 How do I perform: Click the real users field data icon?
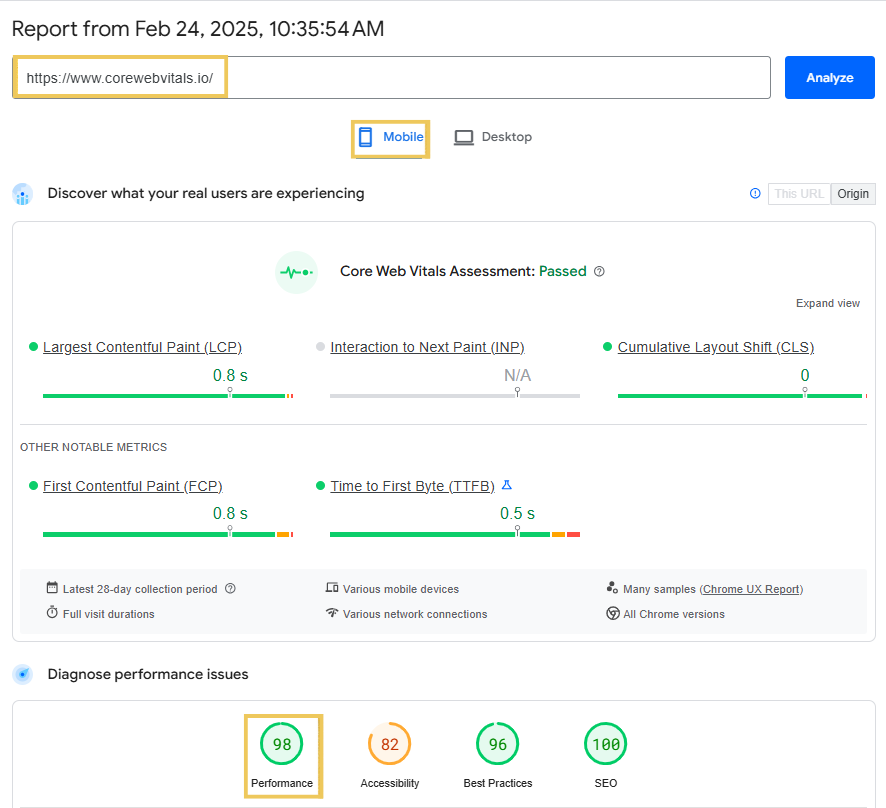coord(23,194)
